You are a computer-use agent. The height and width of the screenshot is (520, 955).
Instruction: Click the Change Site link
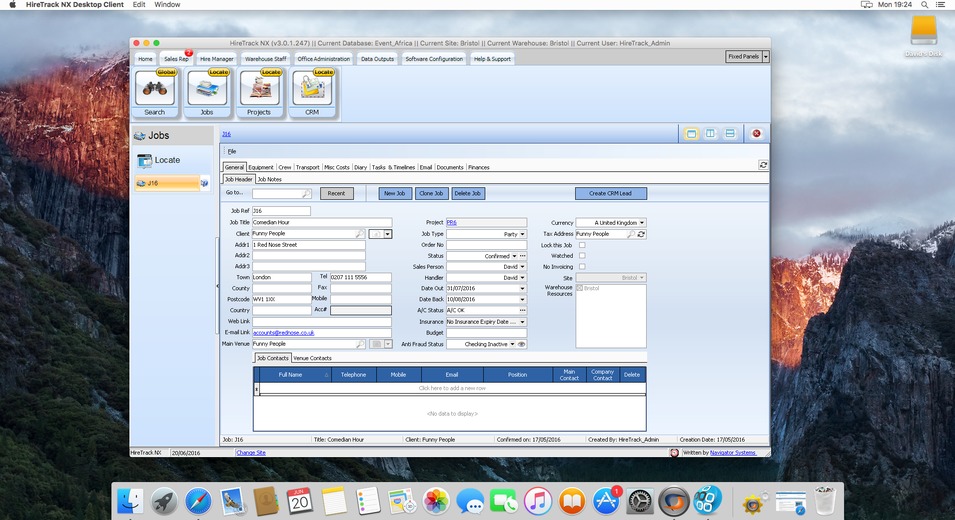(x=250, y=453)
